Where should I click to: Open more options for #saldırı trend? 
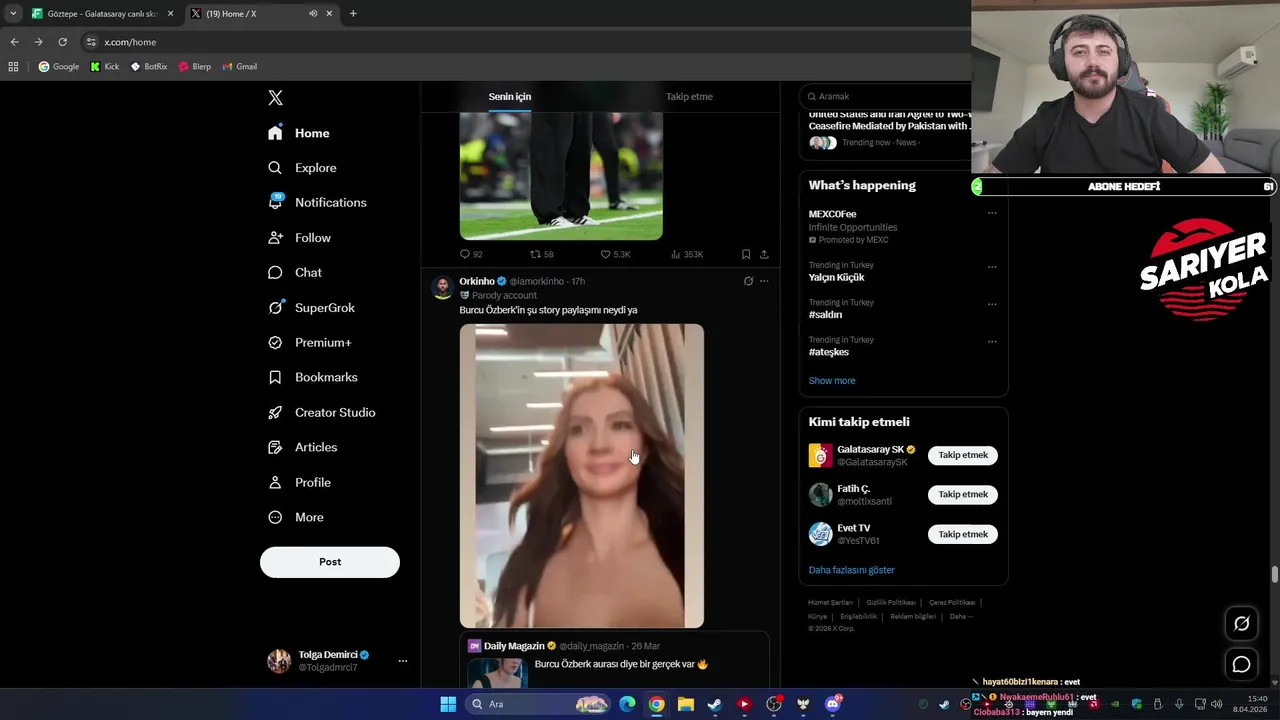click(992, 303)
